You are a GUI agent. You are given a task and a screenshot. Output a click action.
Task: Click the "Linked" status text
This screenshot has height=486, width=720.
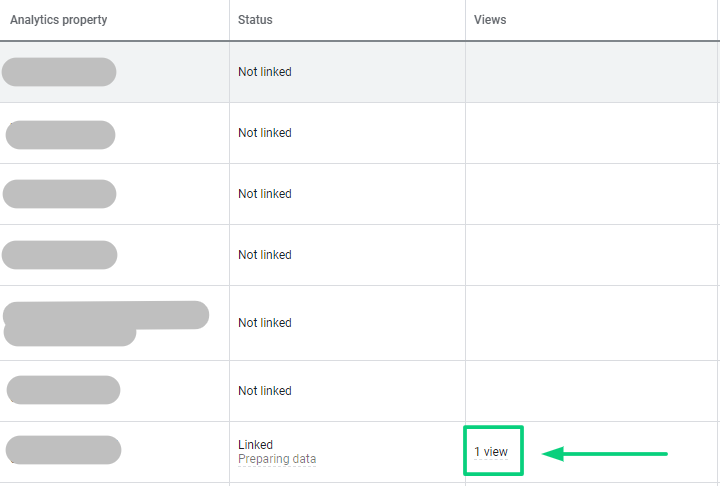pos(255,445)
